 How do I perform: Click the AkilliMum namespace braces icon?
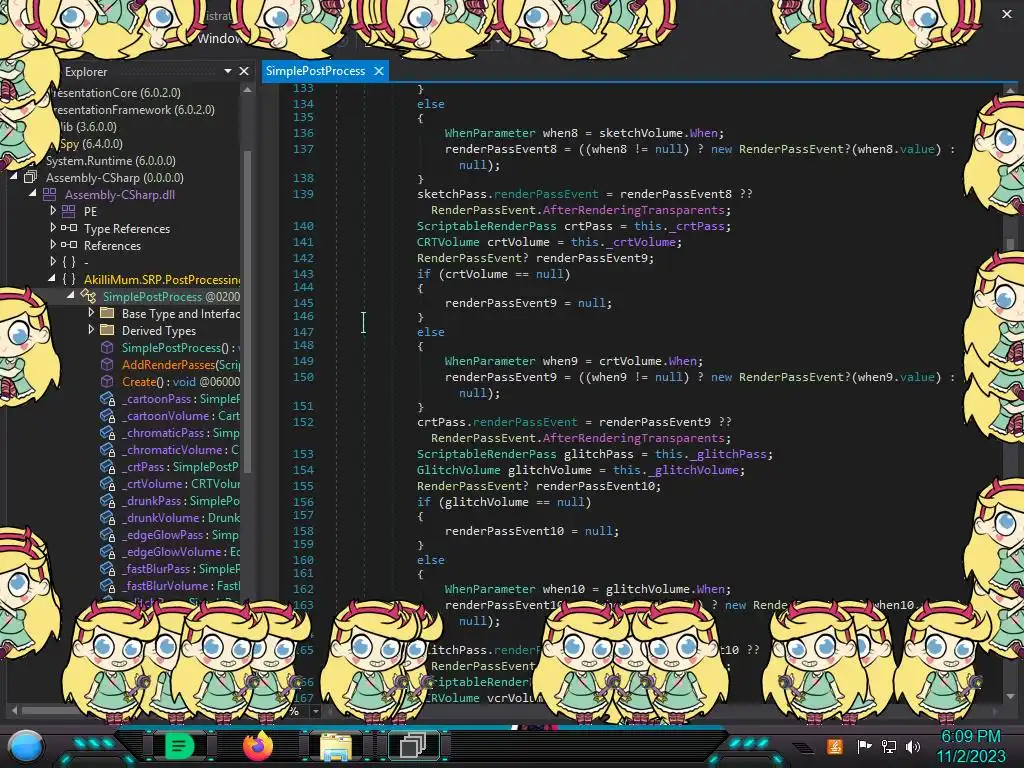click(69, 279)
